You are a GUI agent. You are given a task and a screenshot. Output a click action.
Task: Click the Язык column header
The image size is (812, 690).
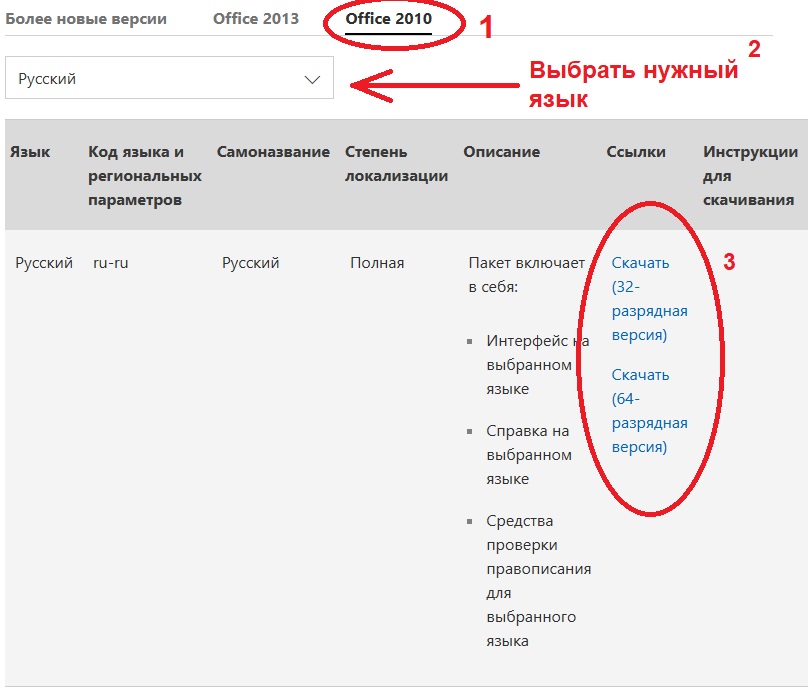[x=30, y=152]
